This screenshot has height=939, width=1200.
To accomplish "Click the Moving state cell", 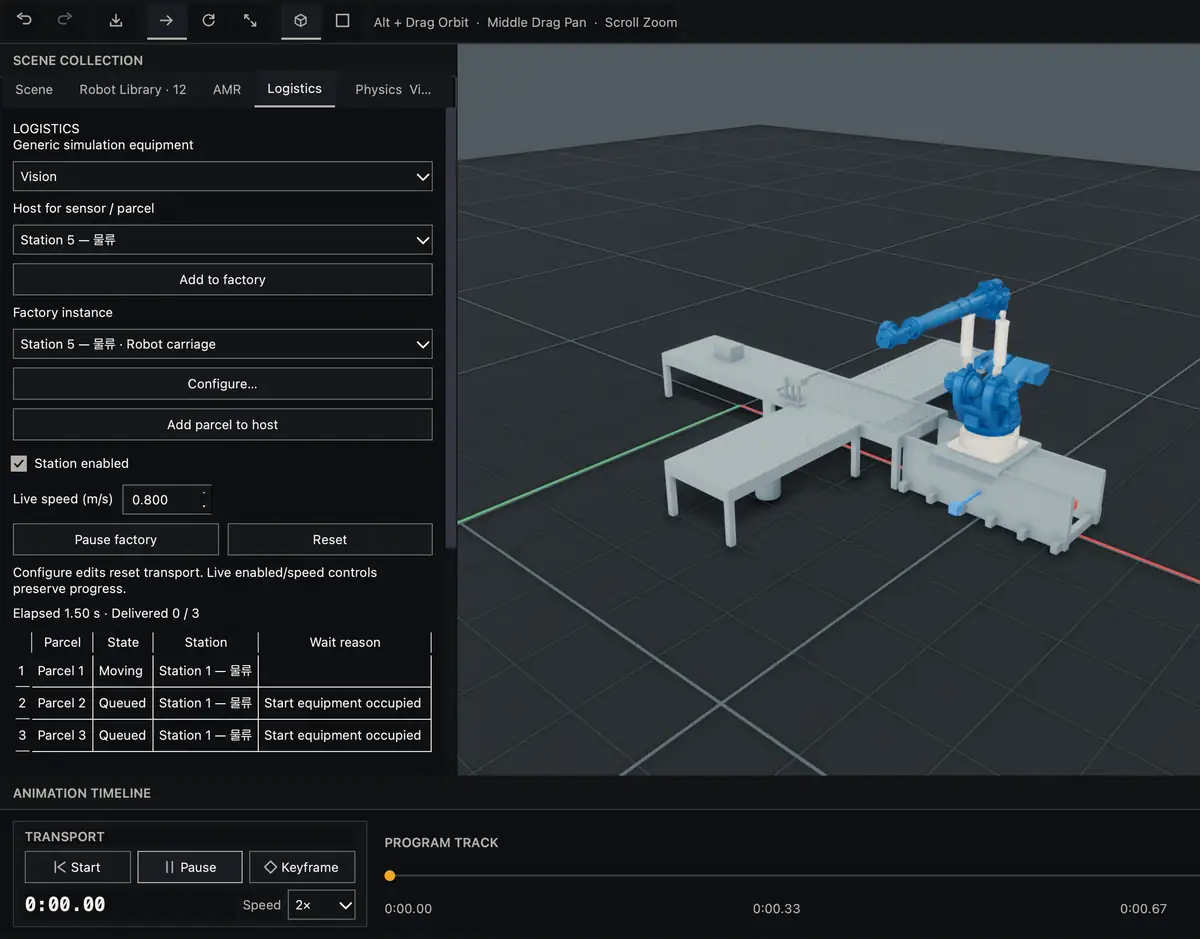I will [121, 671].
